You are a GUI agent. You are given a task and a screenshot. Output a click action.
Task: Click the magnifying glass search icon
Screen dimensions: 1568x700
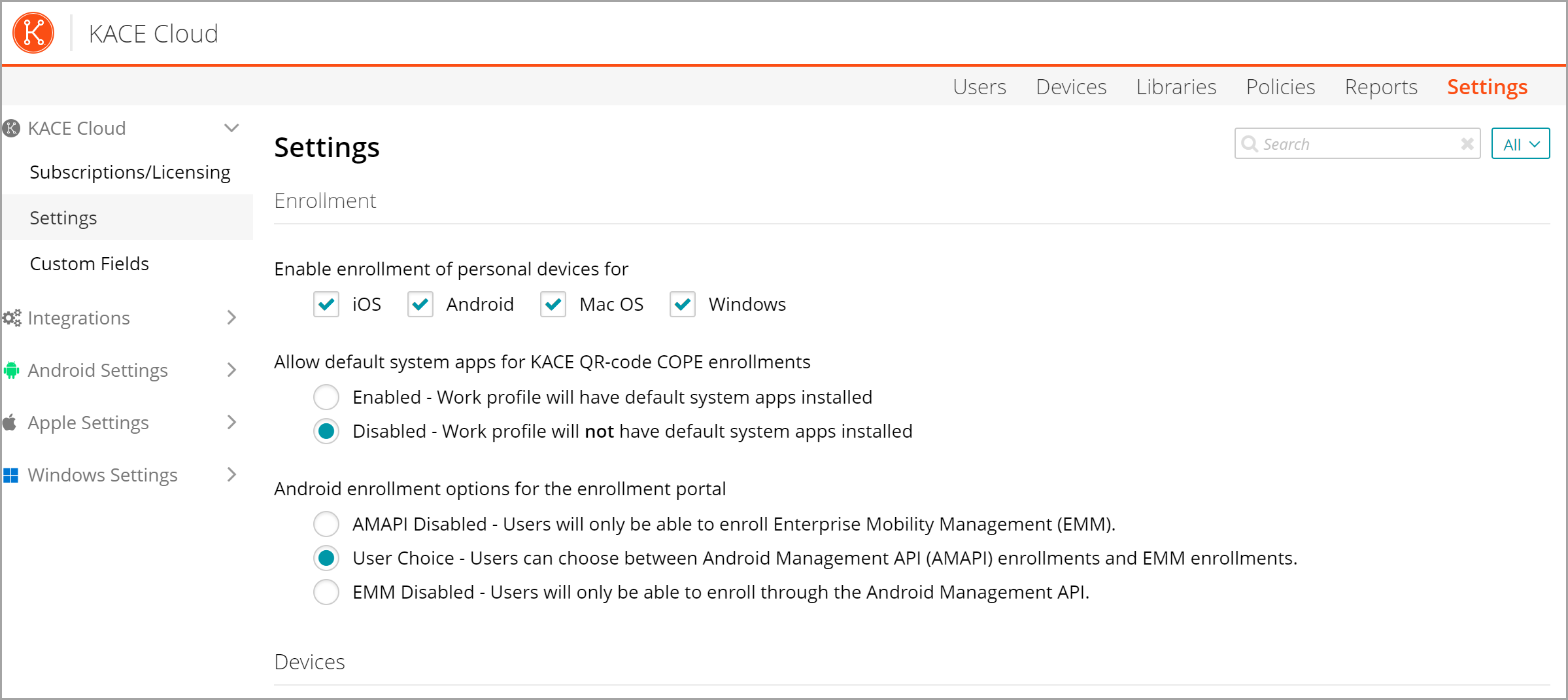click(1250, 144)
